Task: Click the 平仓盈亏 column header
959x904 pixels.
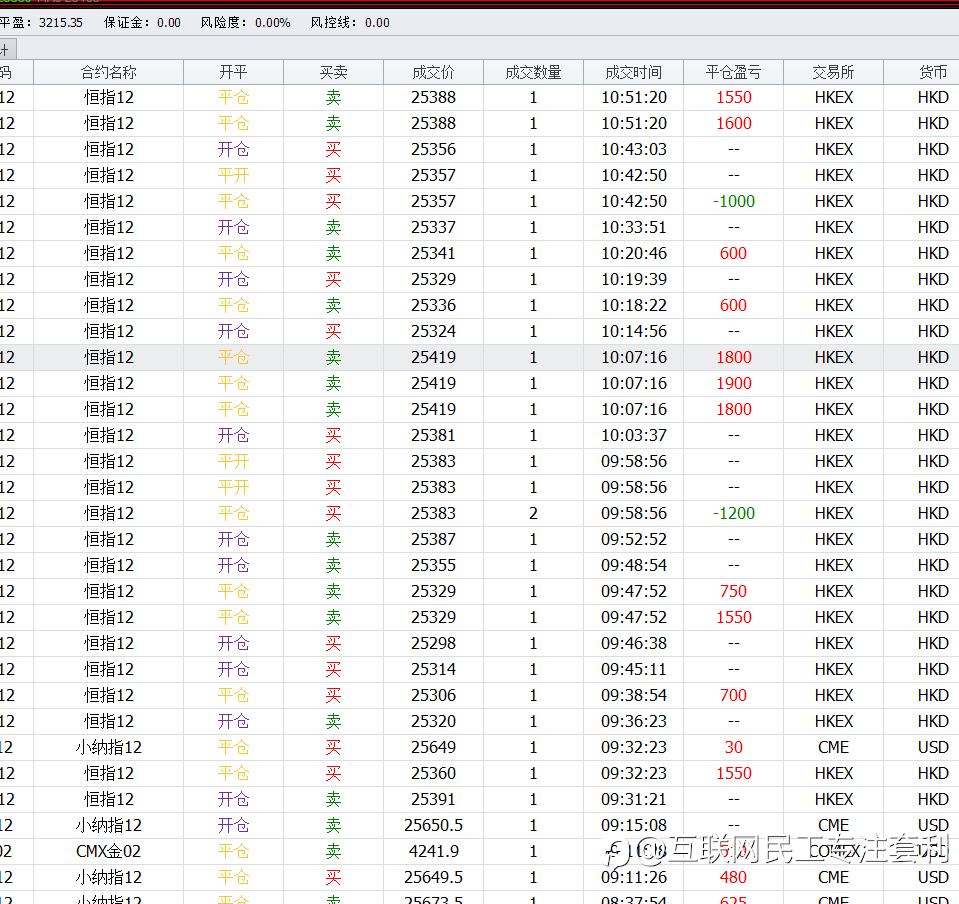Action: 733,72
